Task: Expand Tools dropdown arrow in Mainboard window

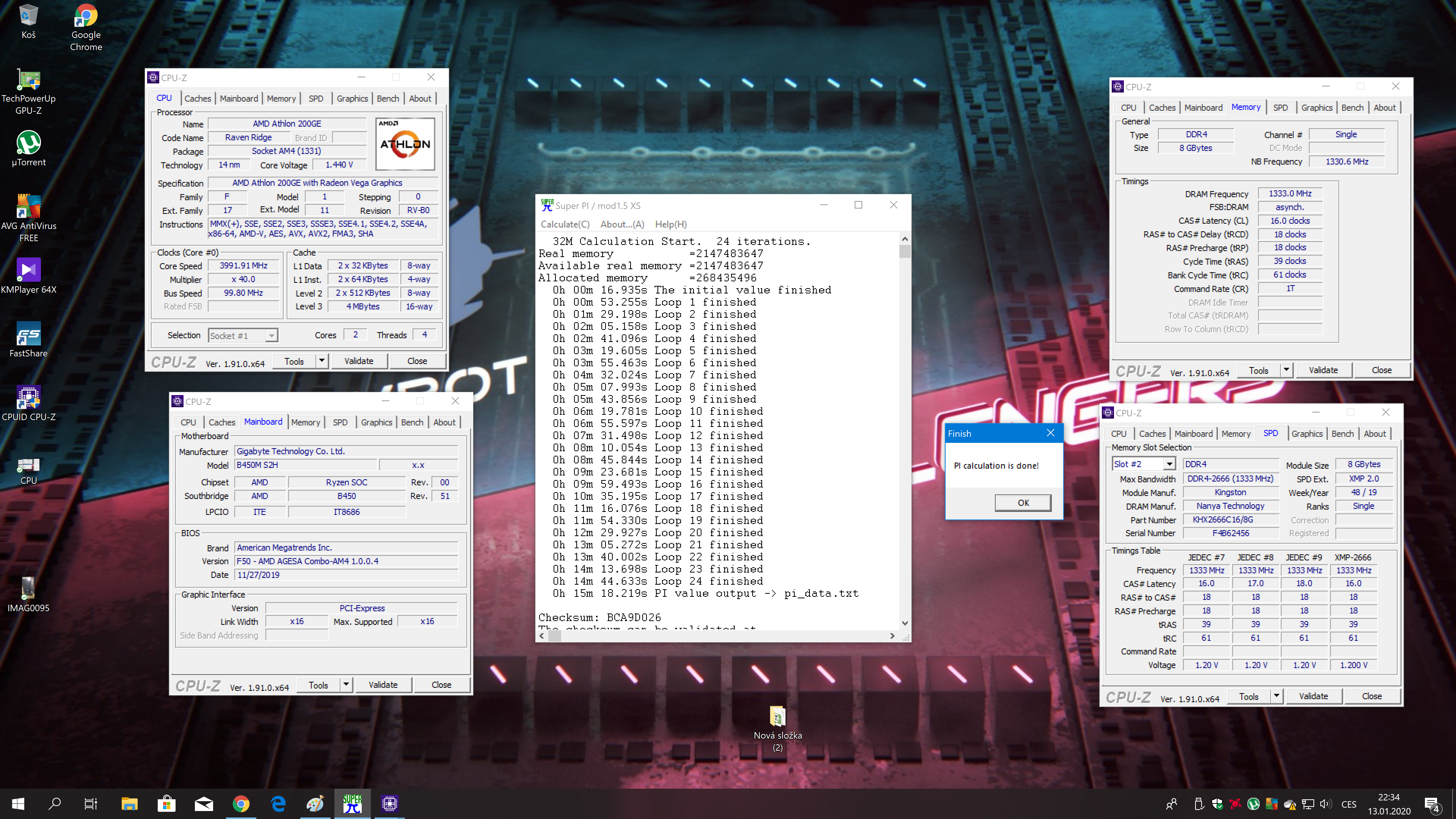Action: (x=346, y=684)
